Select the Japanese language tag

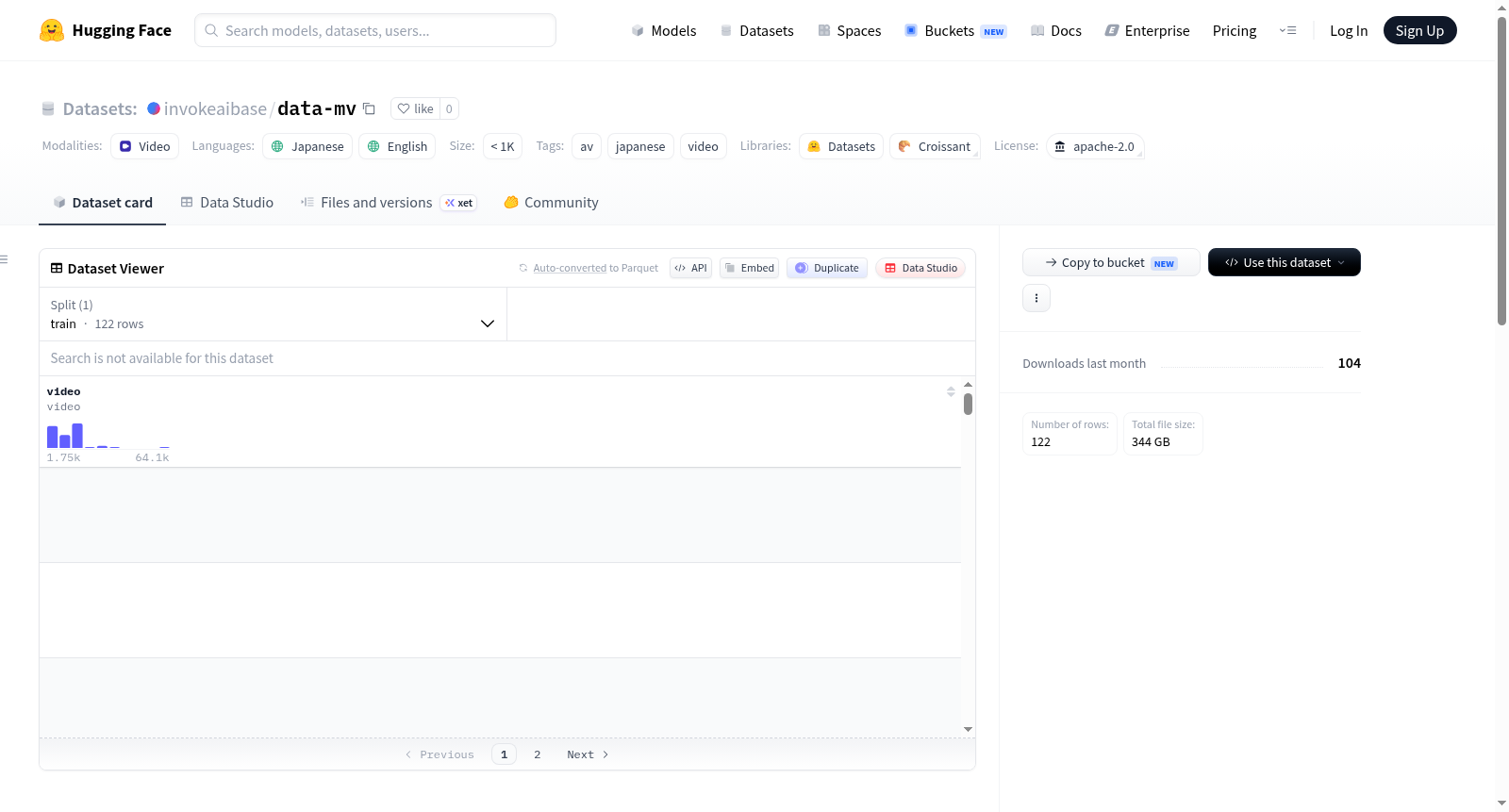307,146
